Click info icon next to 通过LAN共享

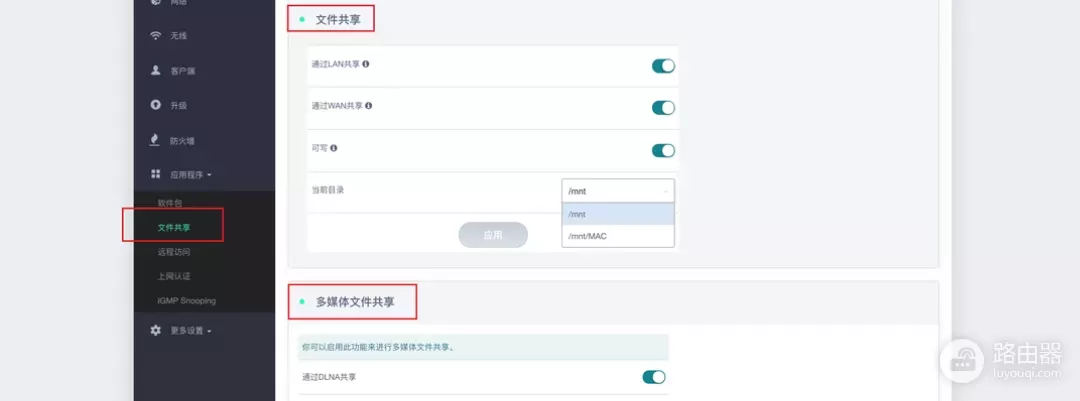366,64
